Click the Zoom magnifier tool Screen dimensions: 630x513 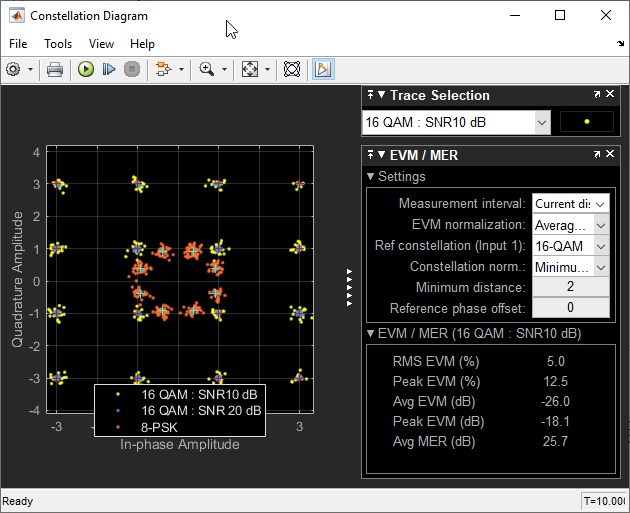click(207, 69)
